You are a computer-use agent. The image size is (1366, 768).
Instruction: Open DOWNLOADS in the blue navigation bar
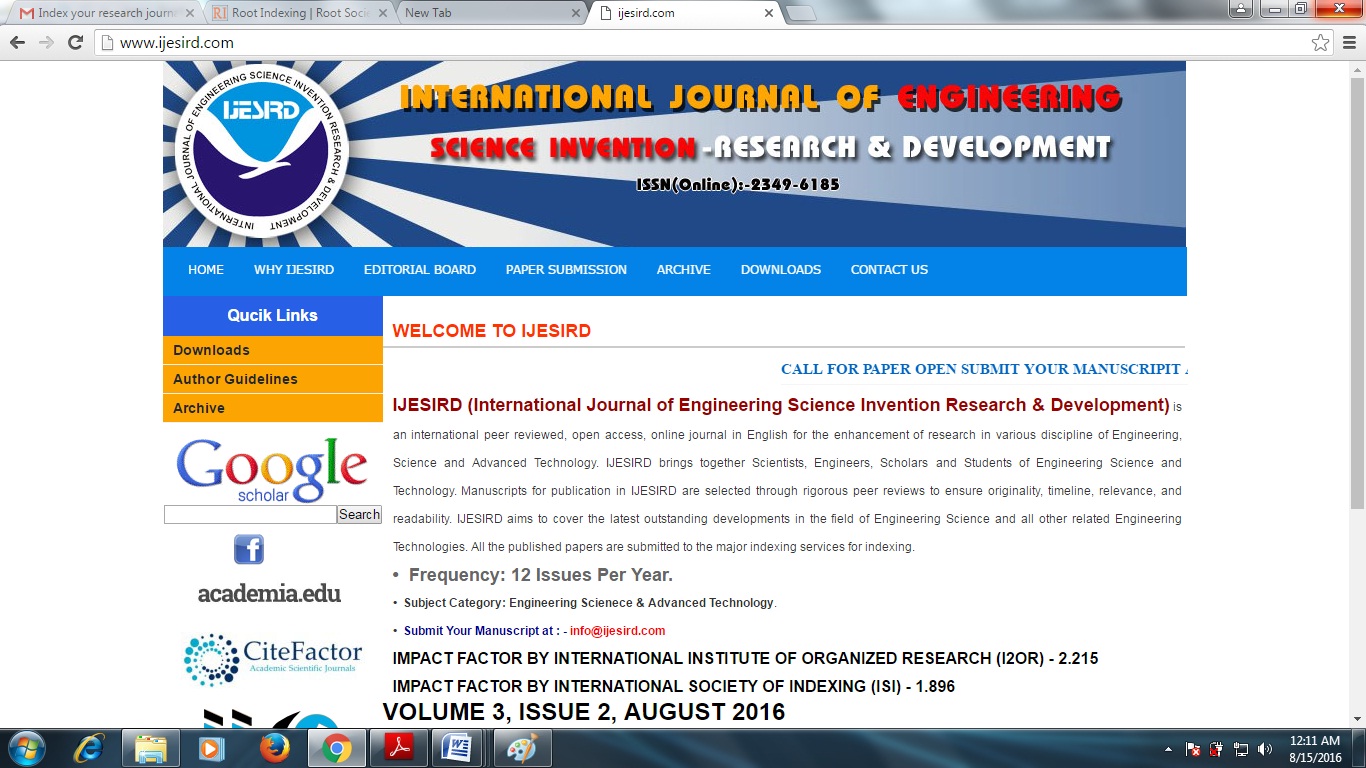click(x=781, y=270)
